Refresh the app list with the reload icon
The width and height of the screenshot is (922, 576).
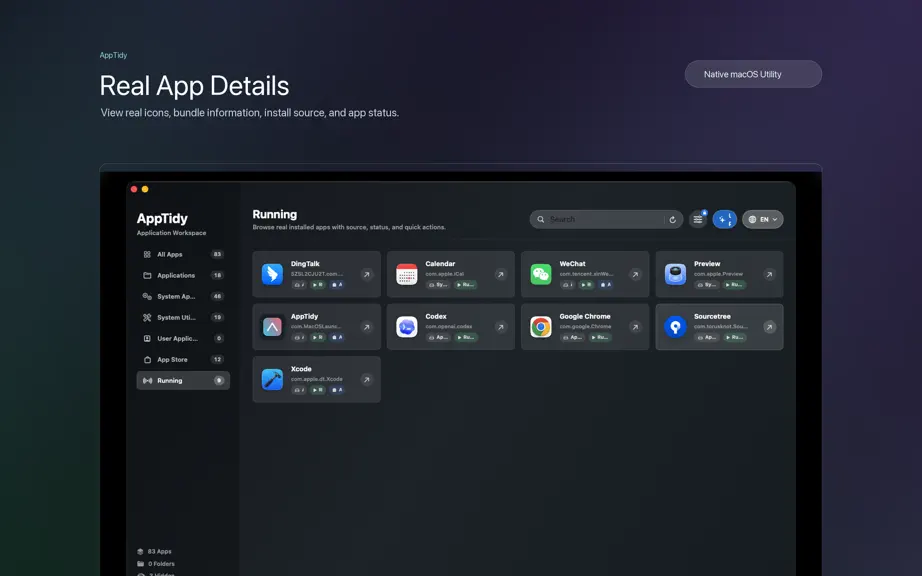coord(673,220)
